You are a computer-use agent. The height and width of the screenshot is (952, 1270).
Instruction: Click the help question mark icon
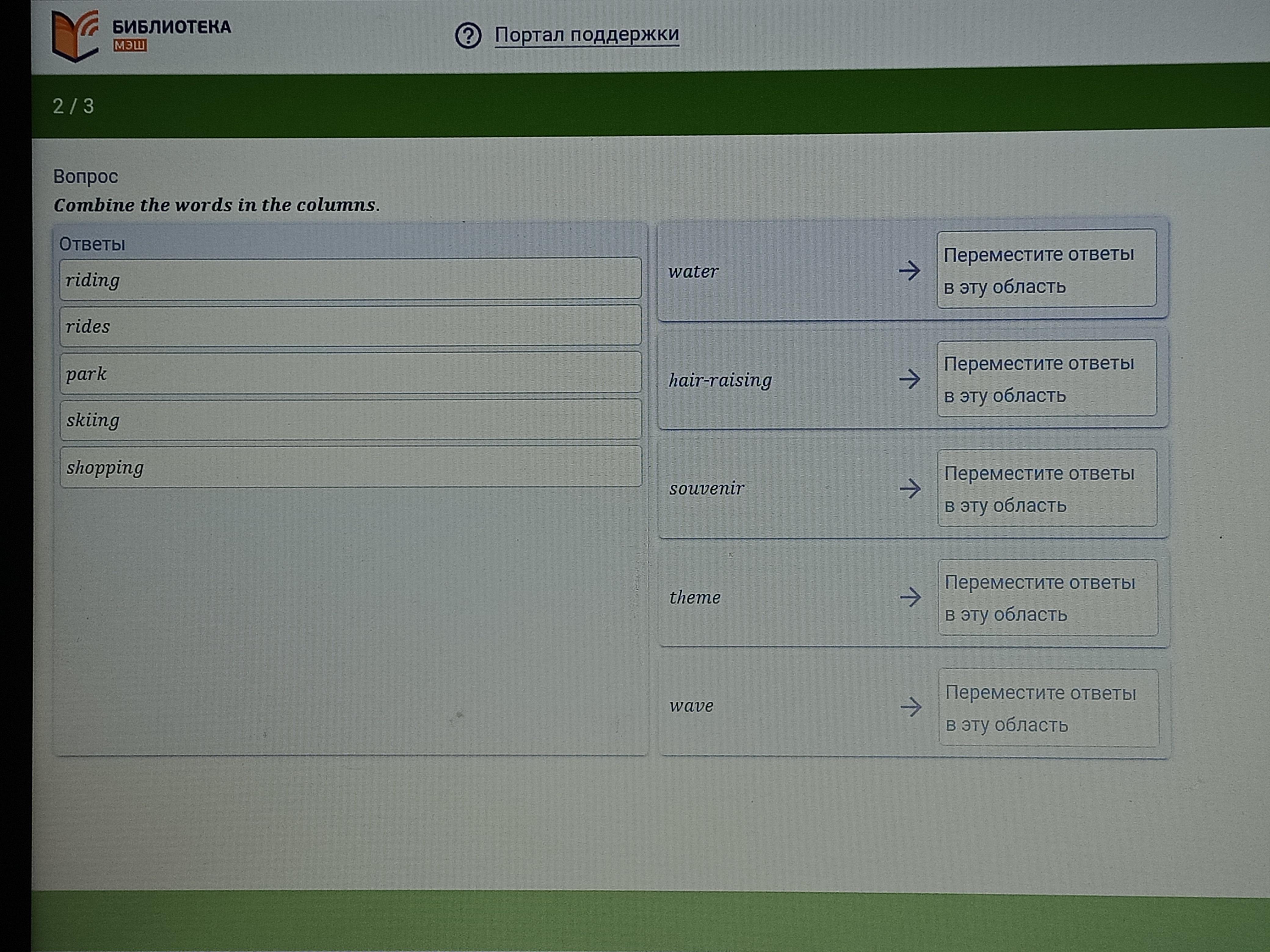(x=468, y=36)
